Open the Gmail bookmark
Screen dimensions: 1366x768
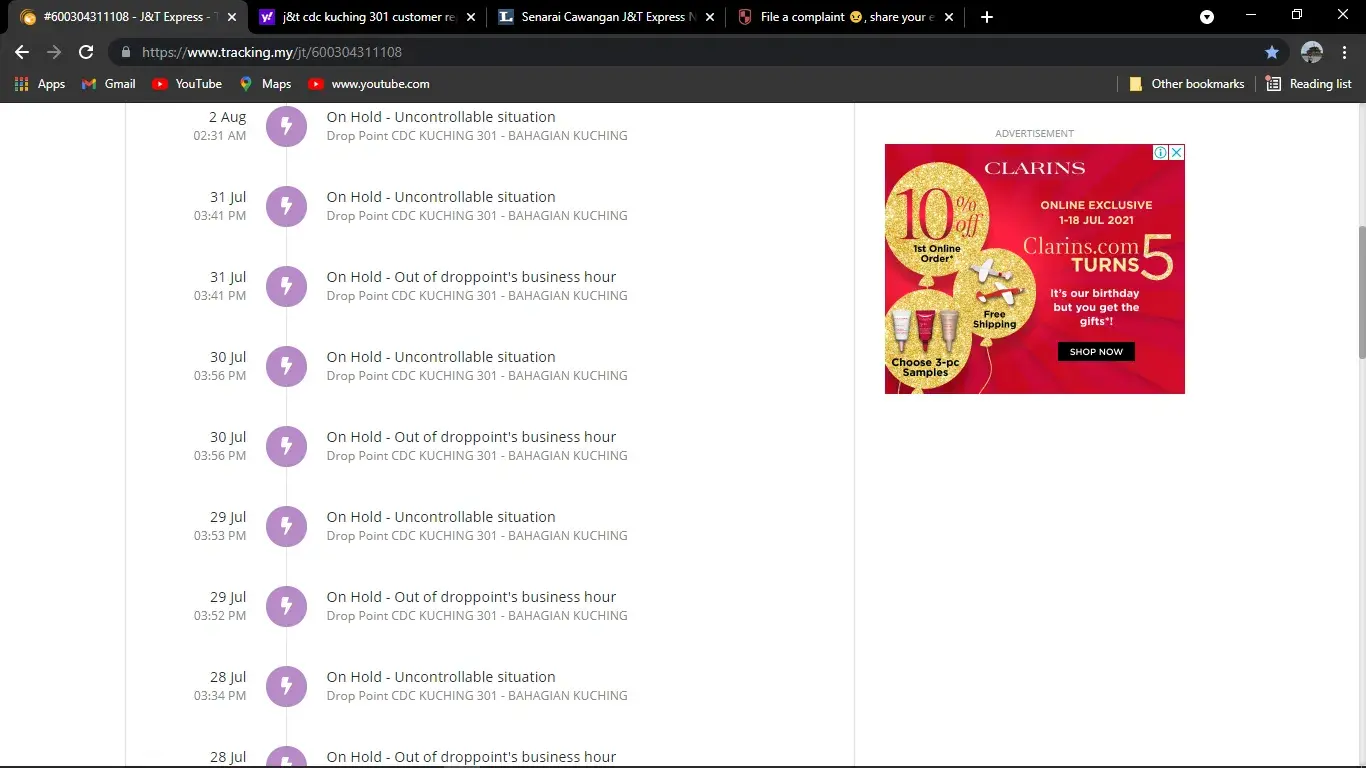point(108,84)
